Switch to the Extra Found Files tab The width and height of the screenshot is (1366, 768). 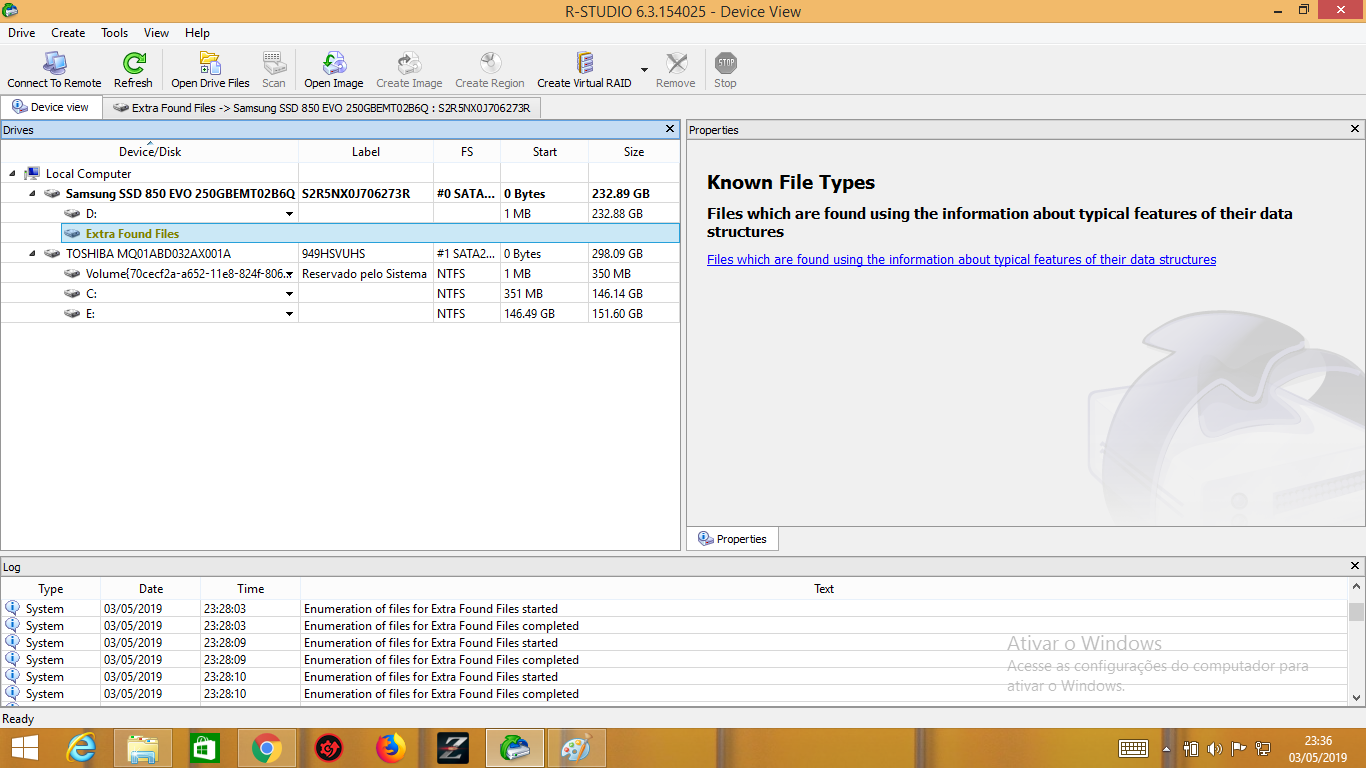tap(321, 107)
